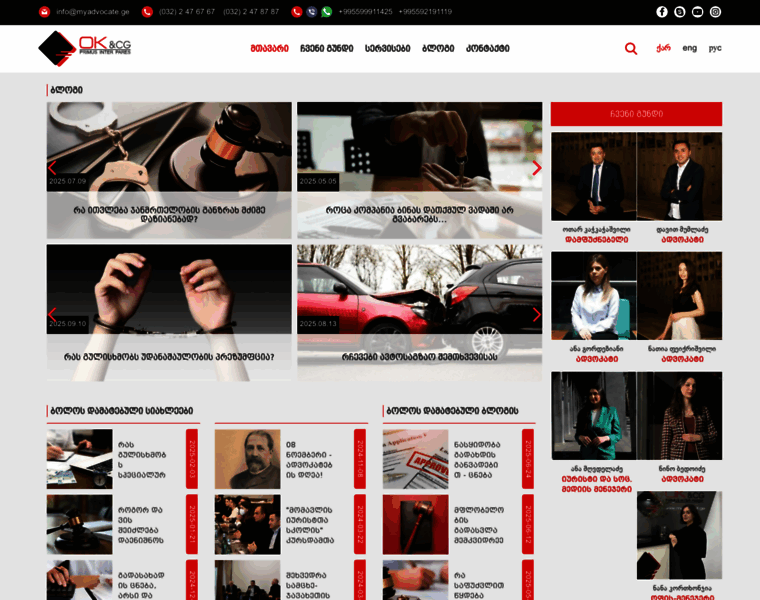
Task: Click ადვოკატი label under დავით მუმლაძე
Action: [x=682, y=240]
